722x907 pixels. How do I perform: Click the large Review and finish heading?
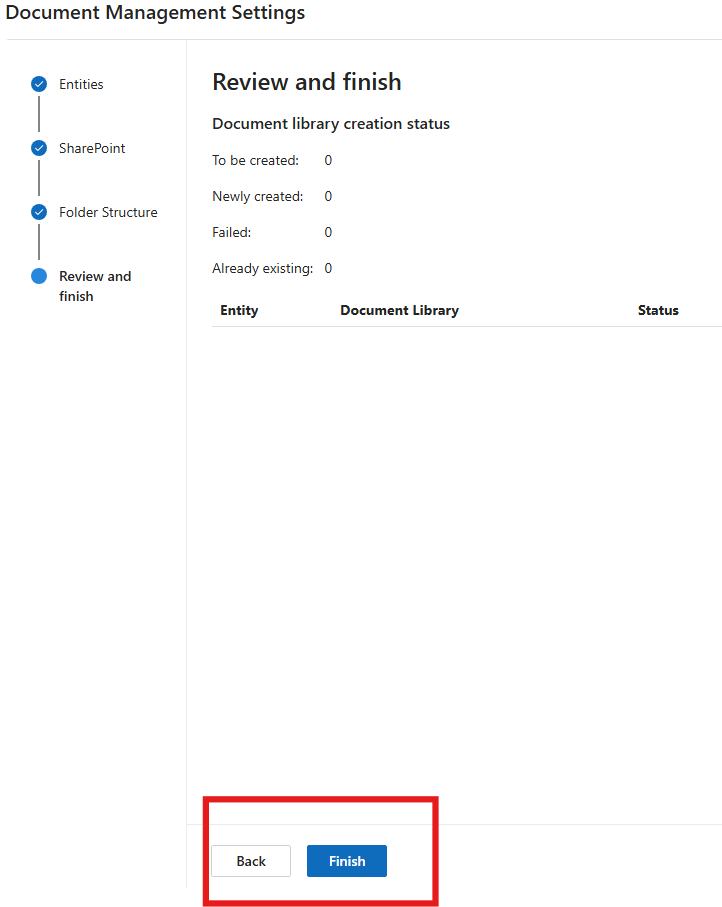pyautogui.click(x=307, y=82)
